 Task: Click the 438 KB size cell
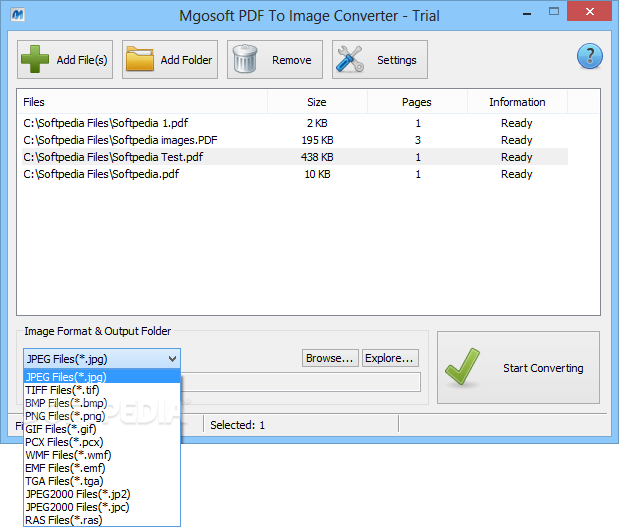[317, 157]
